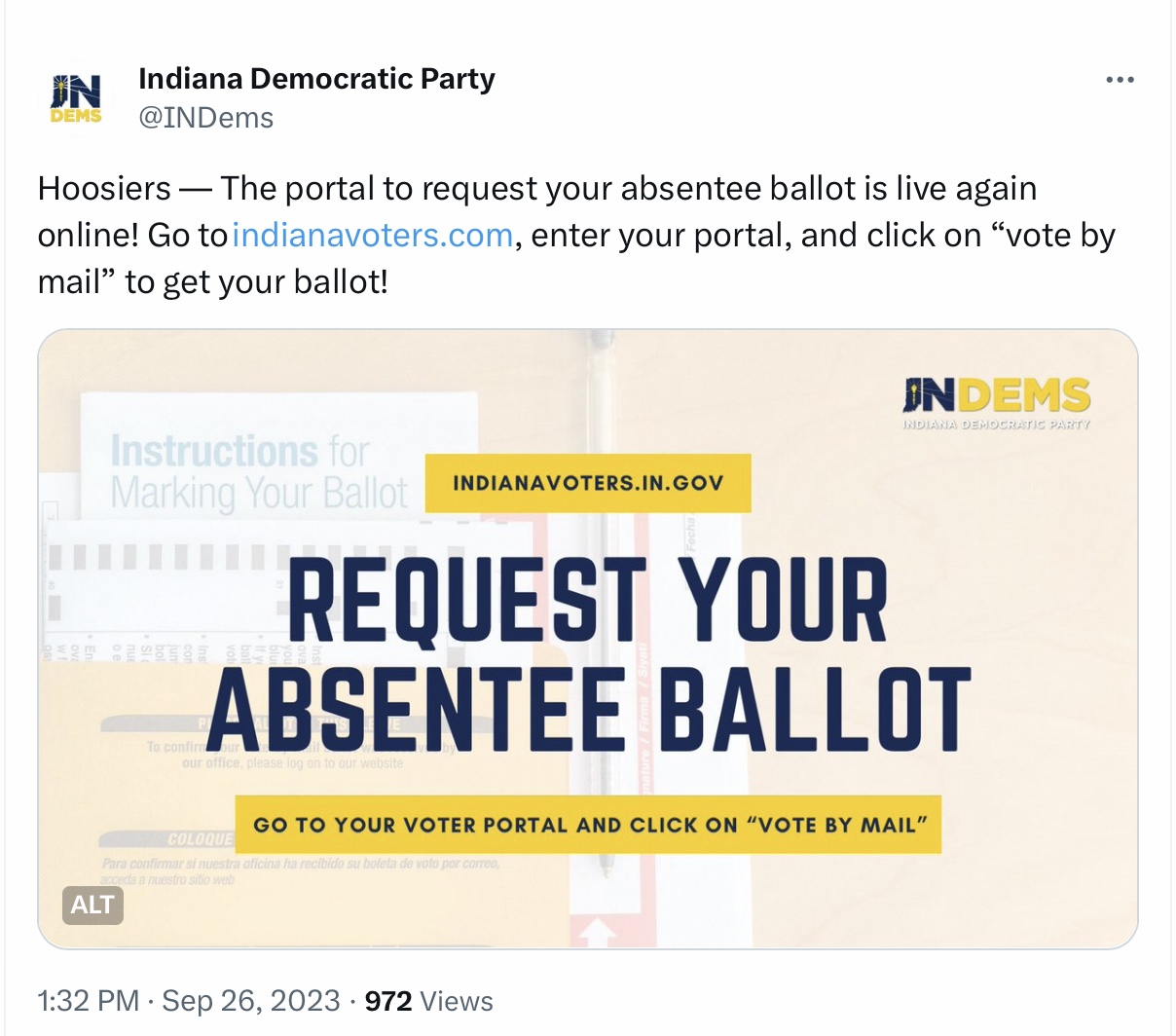
Task: Open the ALT image description badge
Action: 92,905
